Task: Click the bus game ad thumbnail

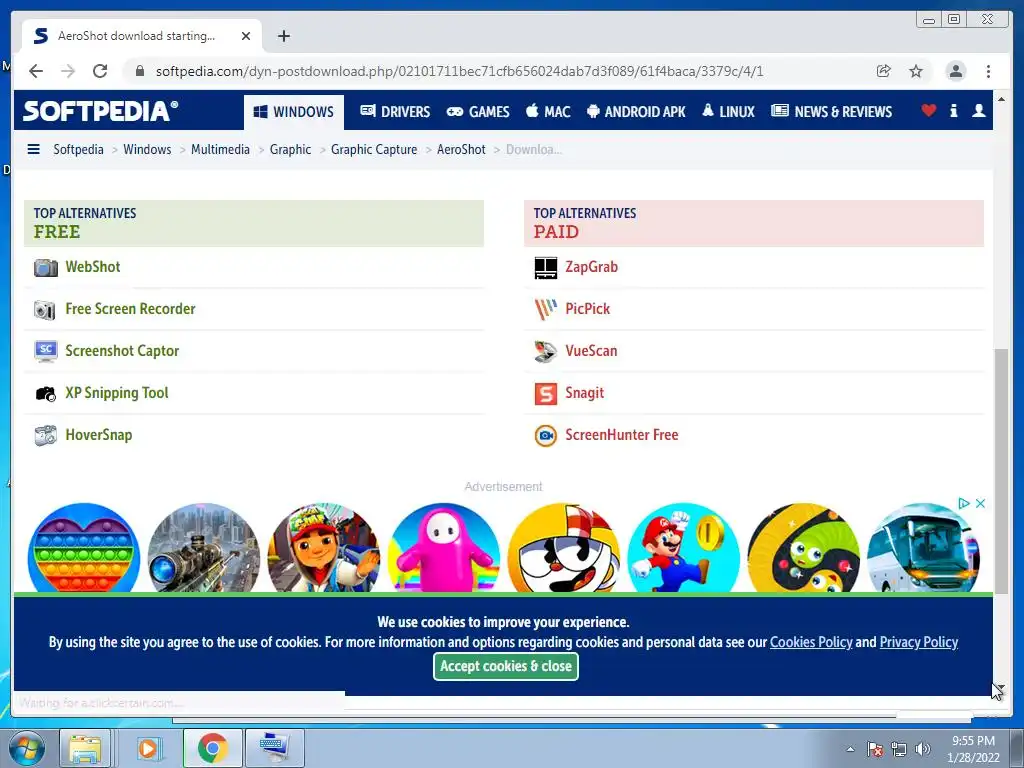Action: tap(923, 547)
